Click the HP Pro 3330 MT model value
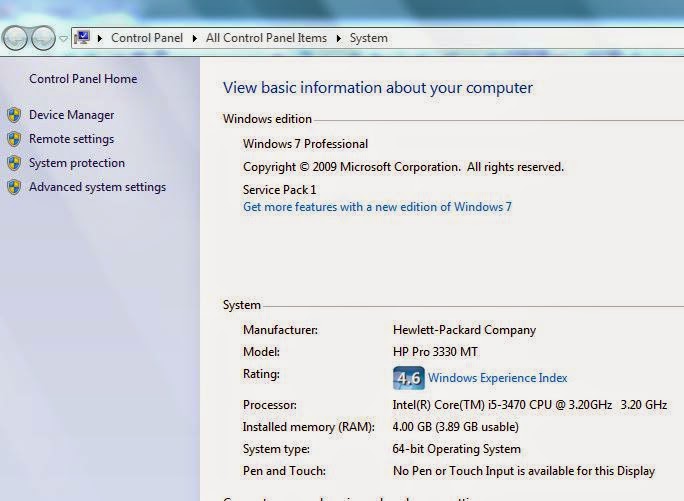The height and width of the screenshot is (501, 684). [435, 352]
